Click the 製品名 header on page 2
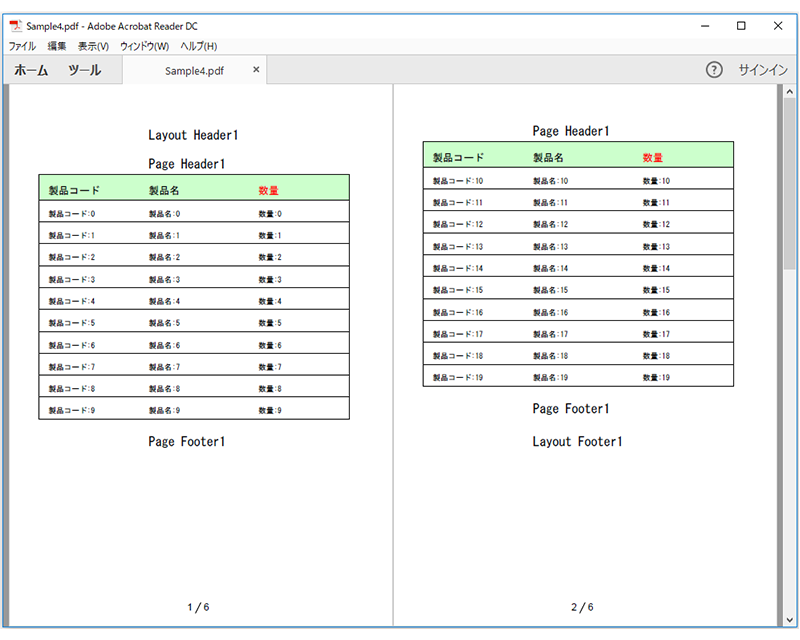This screenshot has height=640, width=800. 548,158
